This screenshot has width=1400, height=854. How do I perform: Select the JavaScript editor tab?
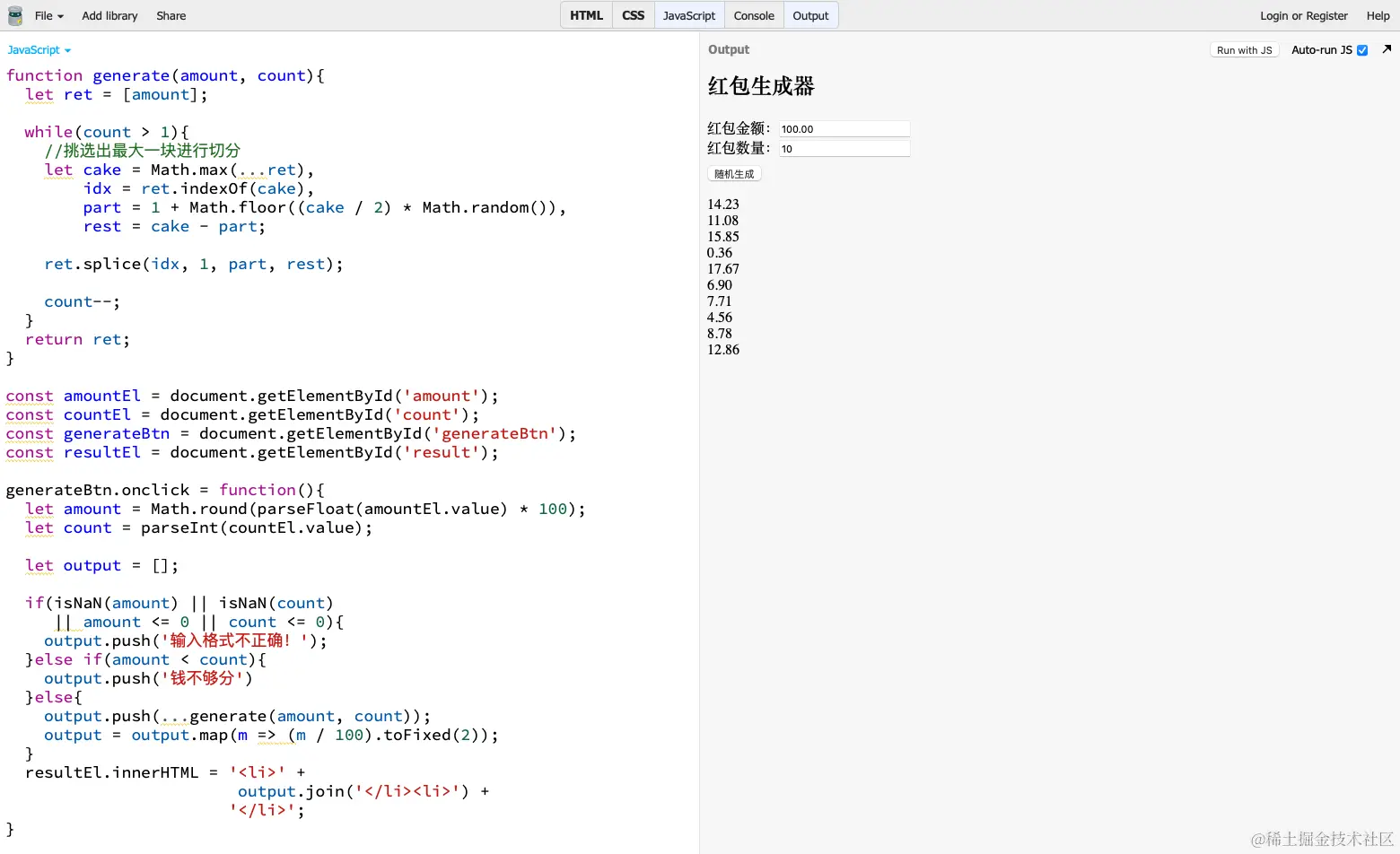coord(688,15)
